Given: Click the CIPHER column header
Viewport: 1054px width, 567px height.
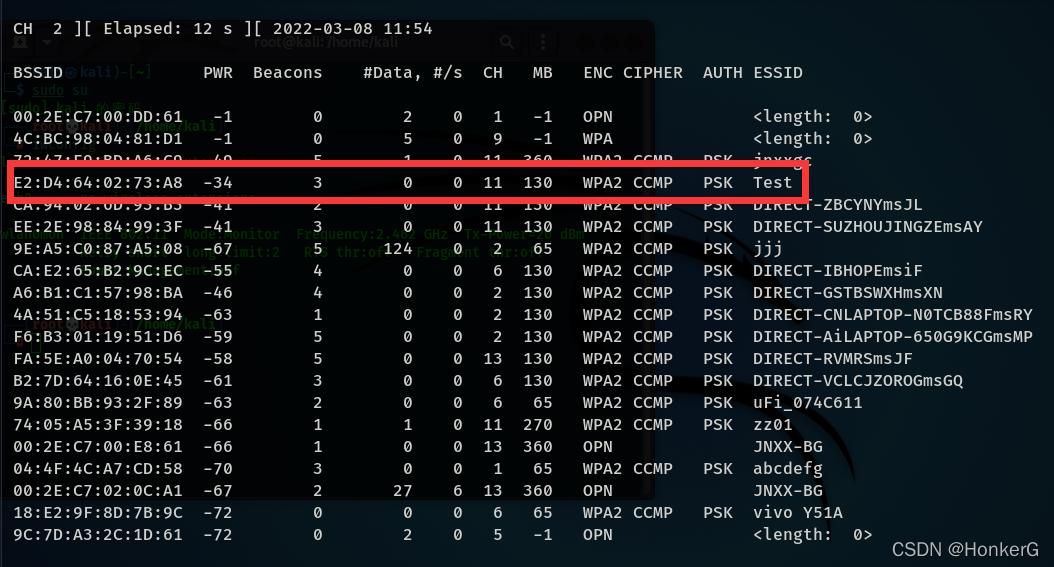Looking at the screenshot, I should tap(653, 73).
